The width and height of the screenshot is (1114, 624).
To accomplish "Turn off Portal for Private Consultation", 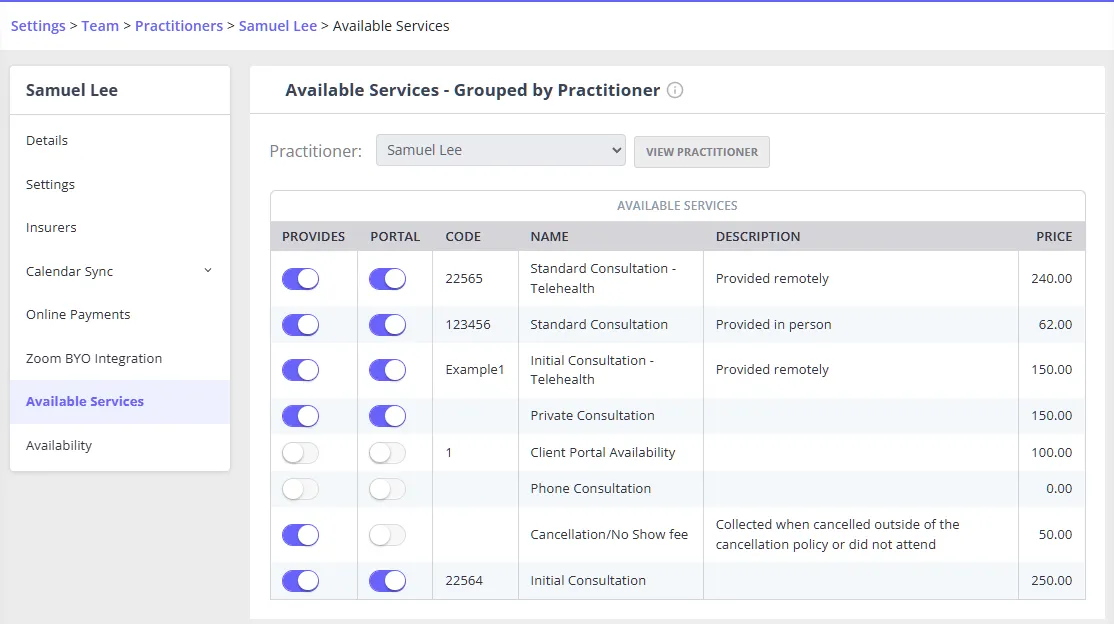I will (387, 416).
